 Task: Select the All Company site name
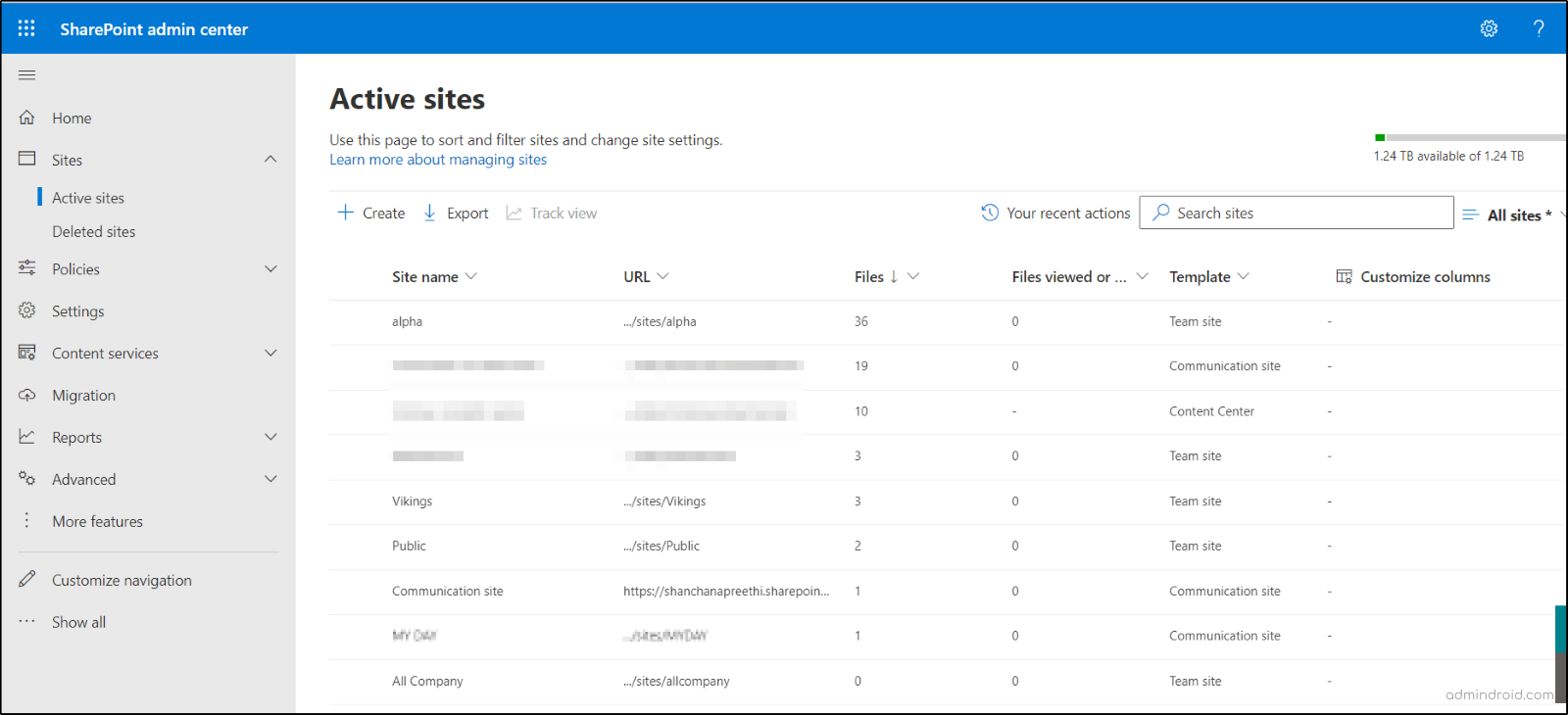[427, 682]
